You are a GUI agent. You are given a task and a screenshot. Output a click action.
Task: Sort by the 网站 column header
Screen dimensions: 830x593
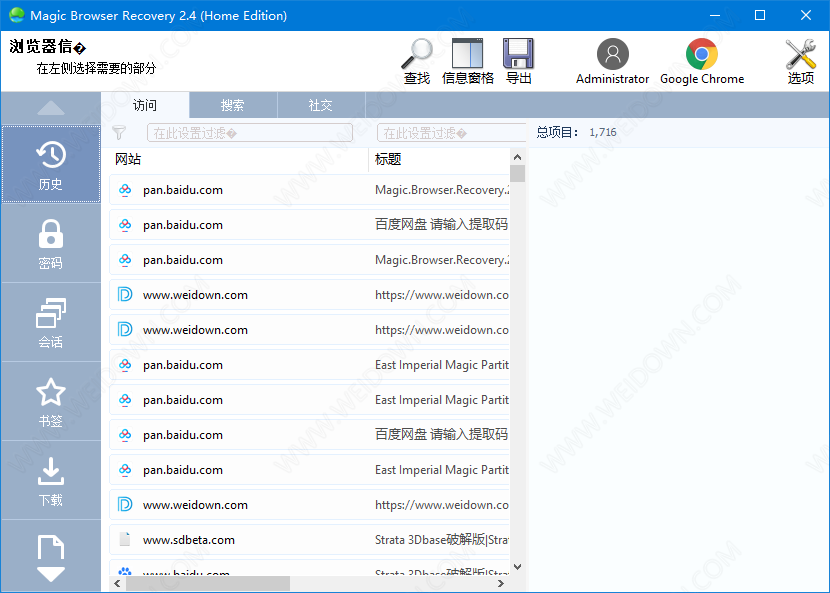(238, 159)
